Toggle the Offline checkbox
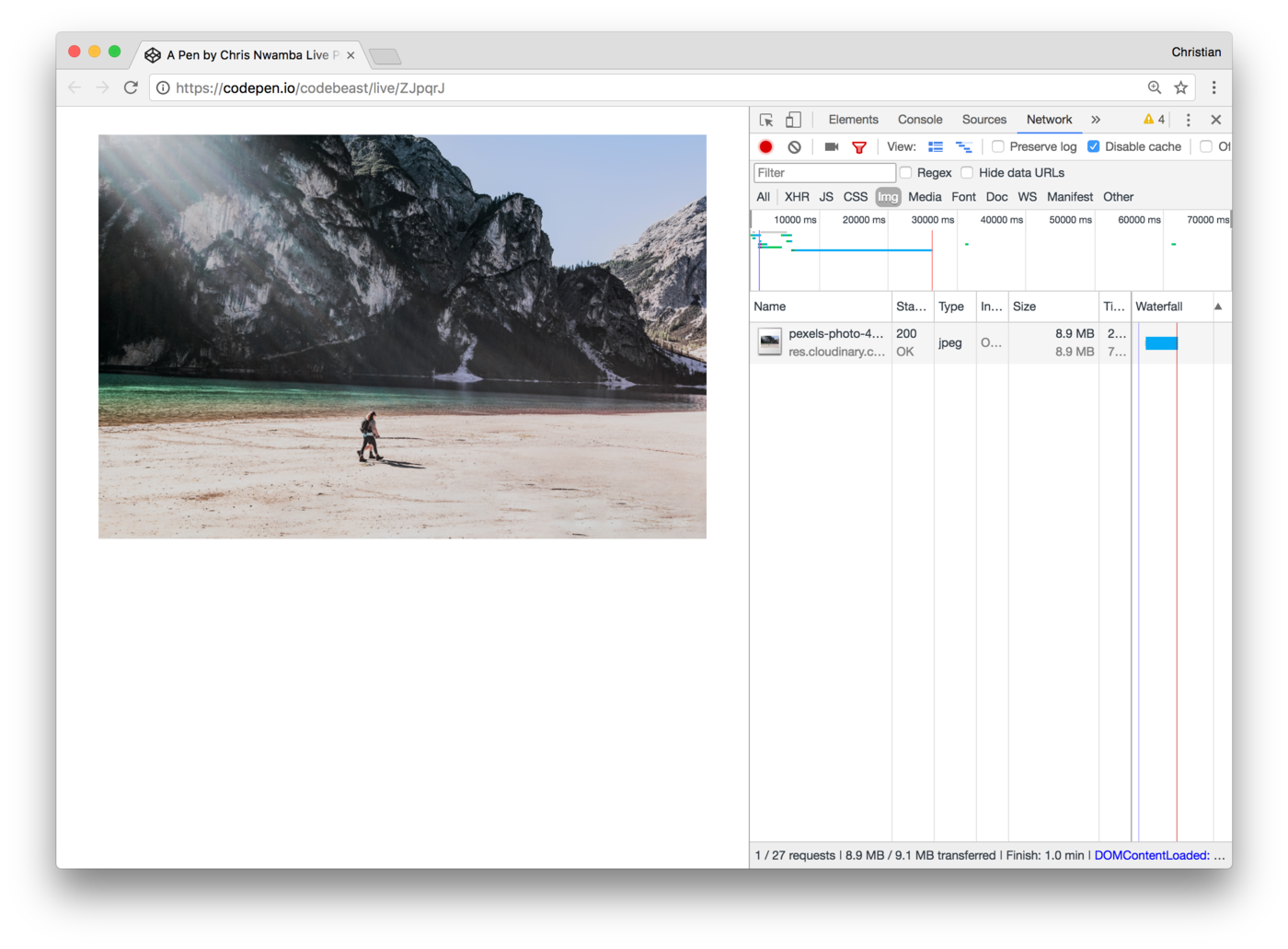The height and width of the screenshot is (949, 1288). (1205, 146)
